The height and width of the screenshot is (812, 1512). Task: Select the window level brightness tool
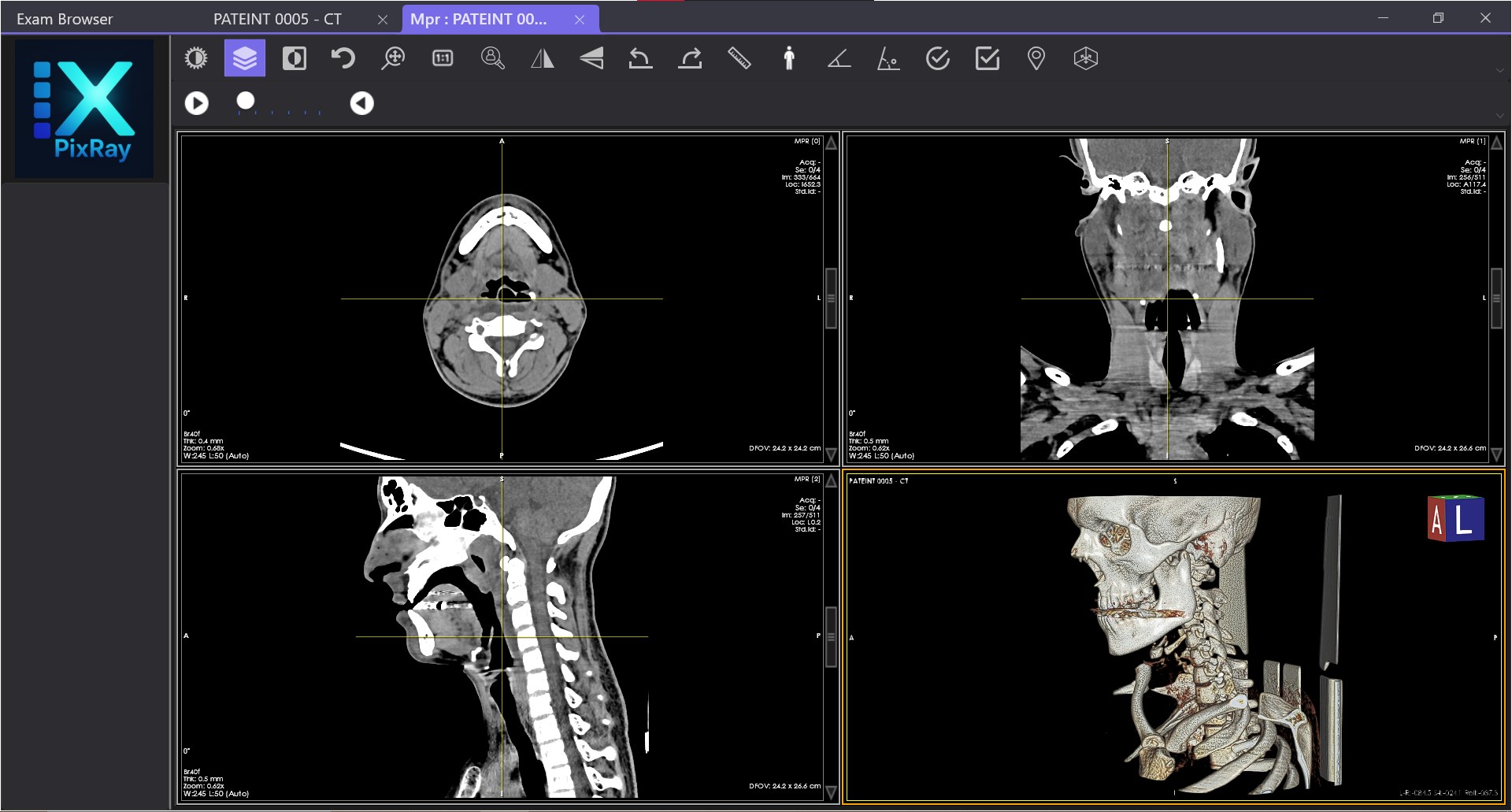(196, 57)
